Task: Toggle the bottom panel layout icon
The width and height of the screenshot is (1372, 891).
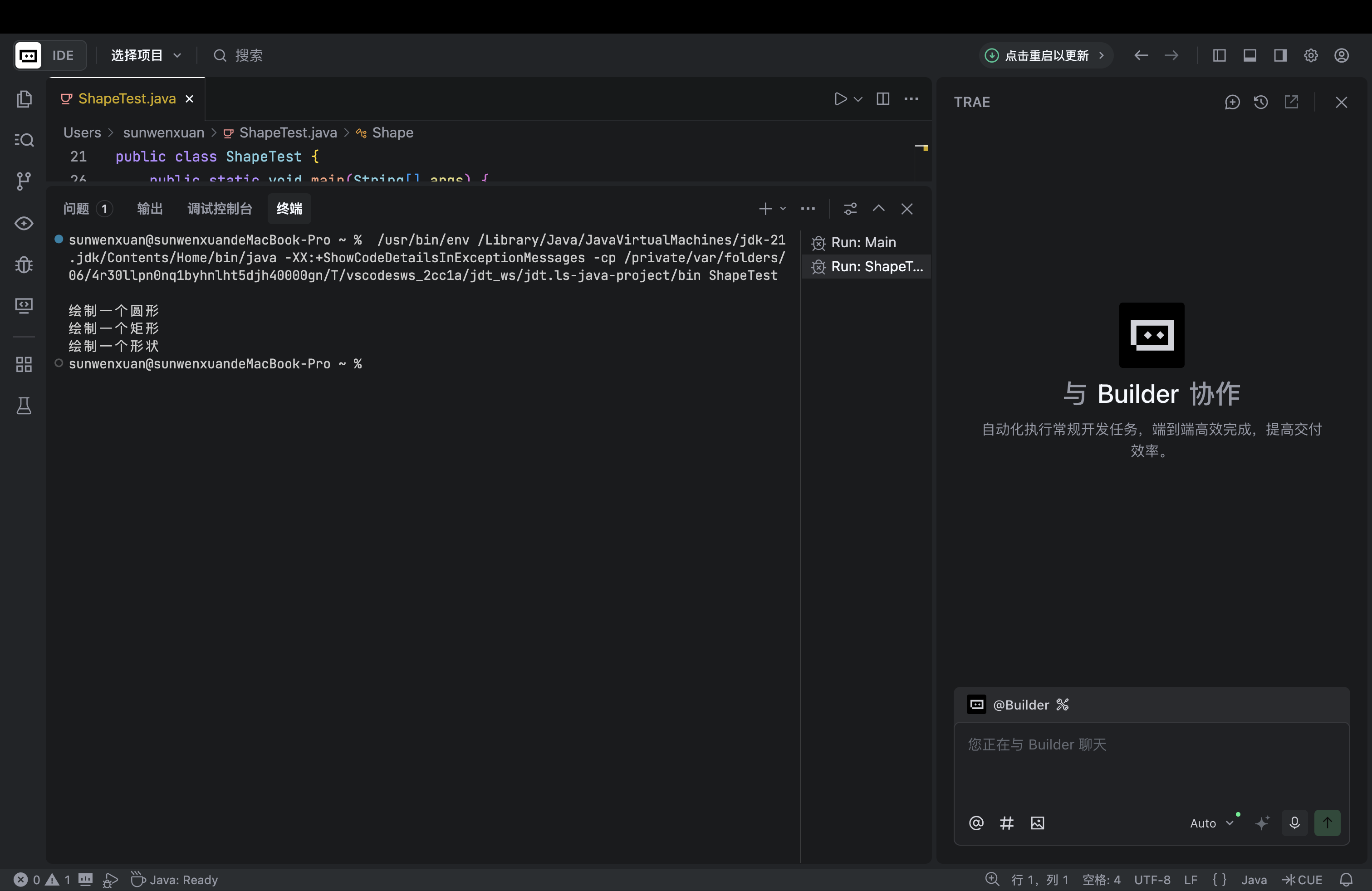Action: (1249, 56)
